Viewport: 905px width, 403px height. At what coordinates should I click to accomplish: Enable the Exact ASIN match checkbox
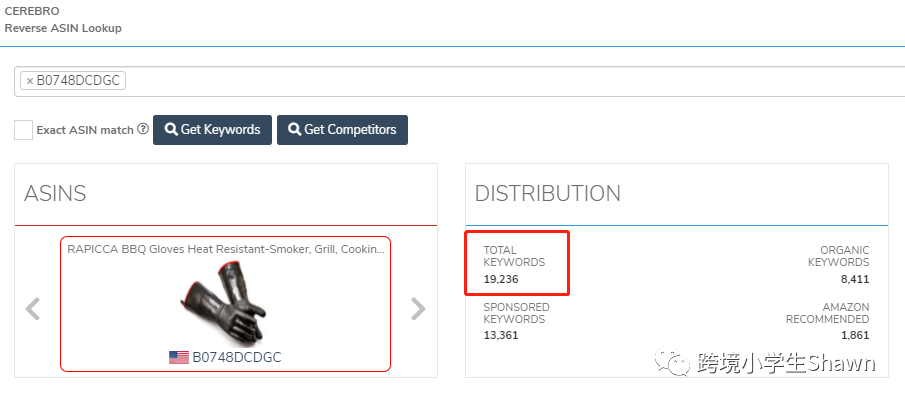click(23, 130)
